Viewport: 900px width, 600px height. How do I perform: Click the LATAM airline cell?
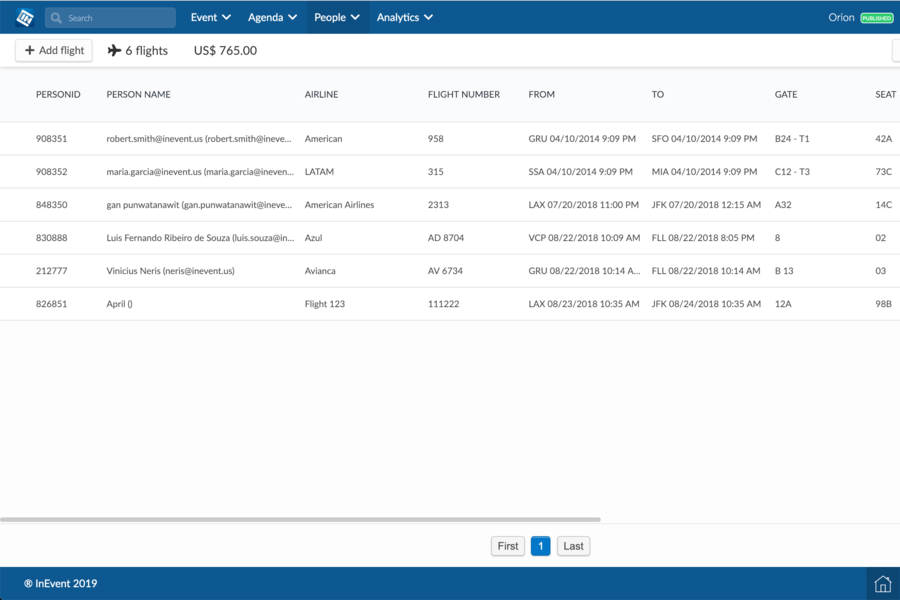coord(319,172)
